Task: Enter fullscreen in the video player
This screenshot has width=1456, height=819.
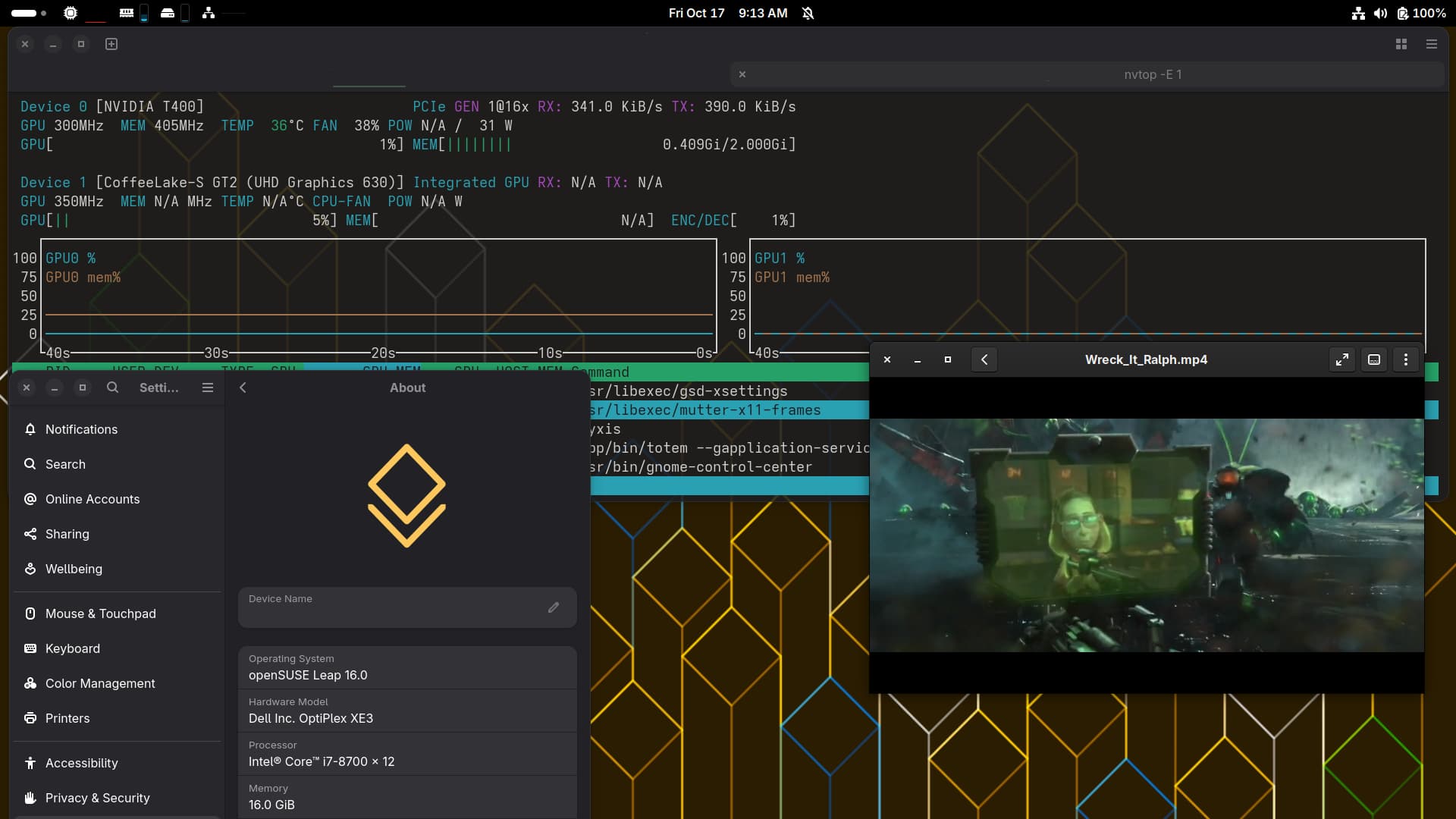Action: point(1341,359)
